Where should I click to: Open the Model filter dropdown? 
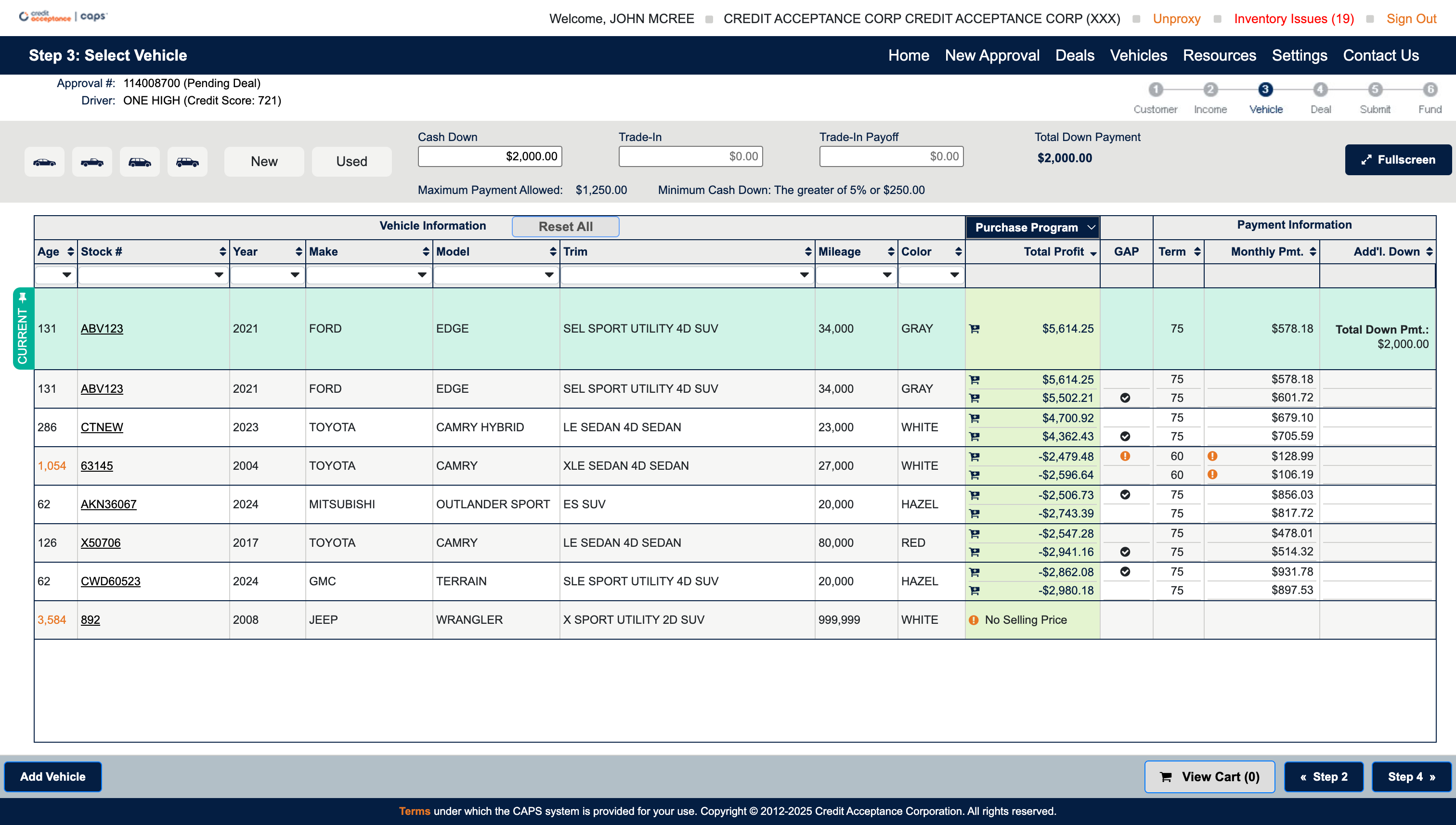(x=495, y=275)
